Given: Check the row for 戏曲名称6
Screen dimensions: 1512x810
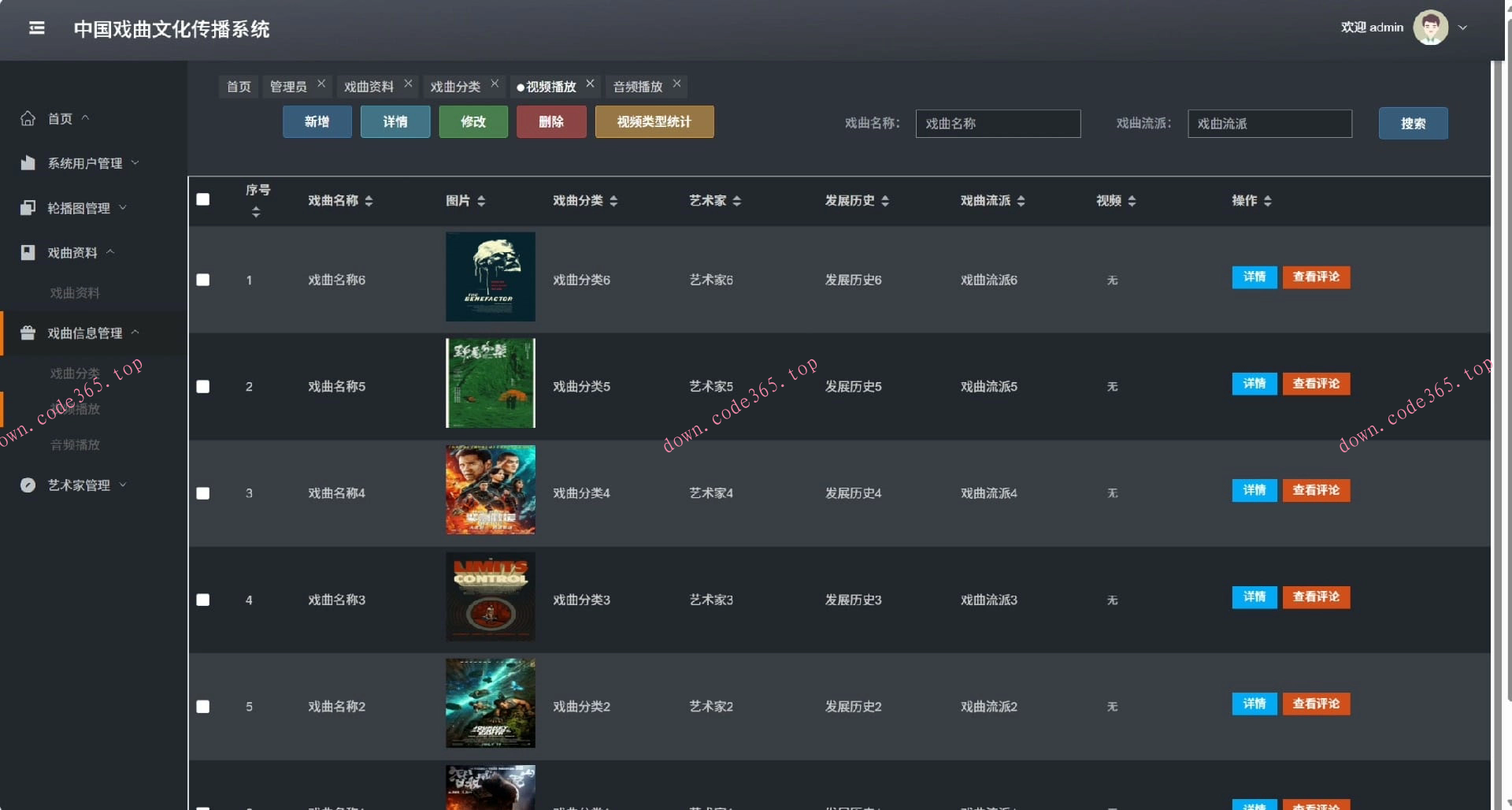Looking at the screenshot, I should pyautogui.click(x=203, y=280).
